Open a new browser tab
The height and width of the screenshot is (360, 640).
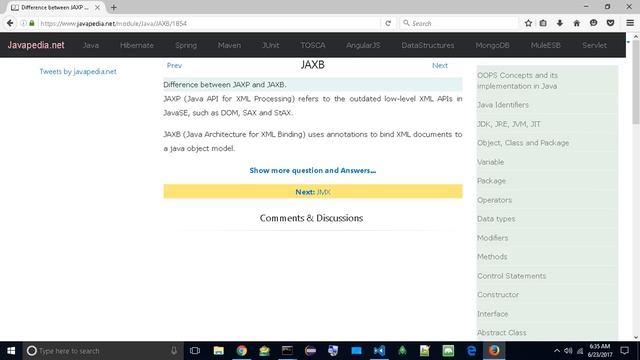[113, 7]
